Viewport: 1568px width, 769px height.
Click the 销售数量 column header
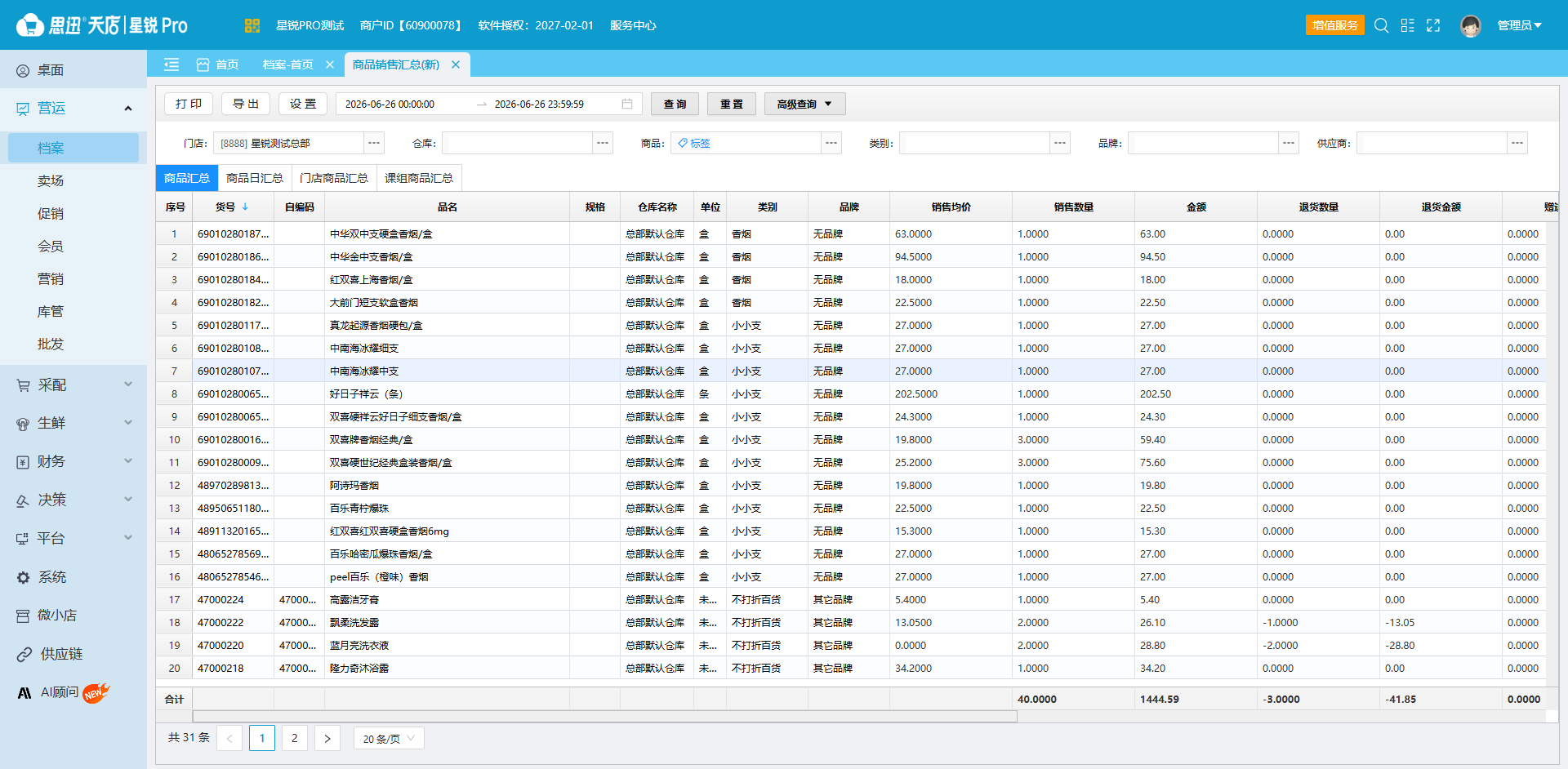click(1073, 207)
